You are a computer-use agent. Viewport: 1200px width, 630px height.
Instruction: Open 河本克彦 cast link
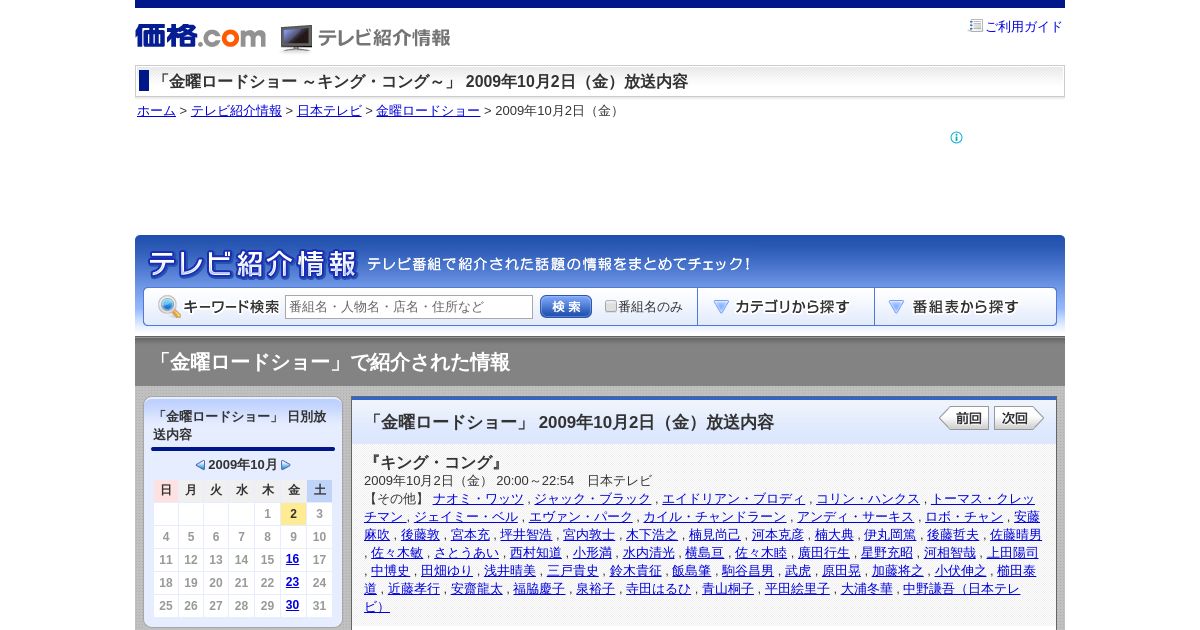(x=778, y=535)
